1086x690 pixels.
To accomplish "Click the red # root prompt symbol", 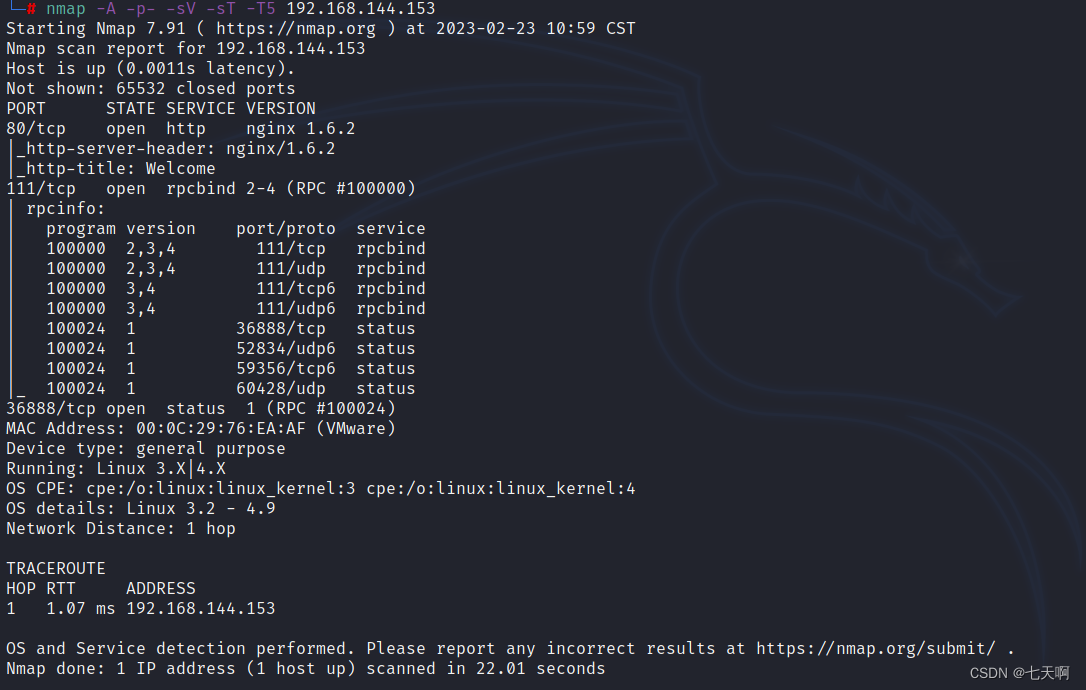I will [31, 8].
